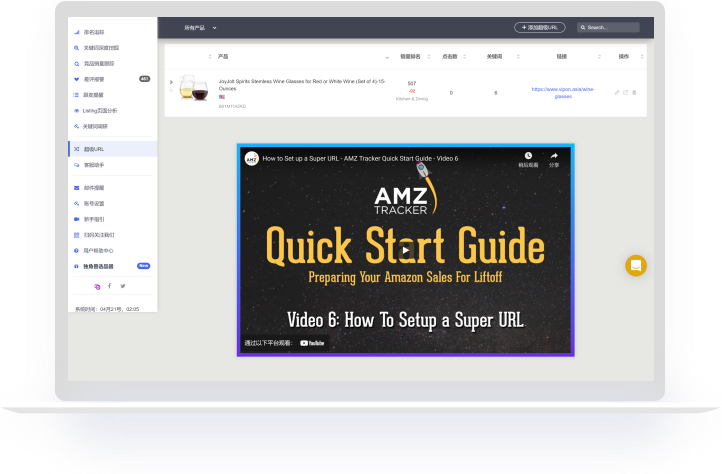Click the YouTube logo on the video
The height and width of the screenshot is (474, 722).
coord(312,343)
